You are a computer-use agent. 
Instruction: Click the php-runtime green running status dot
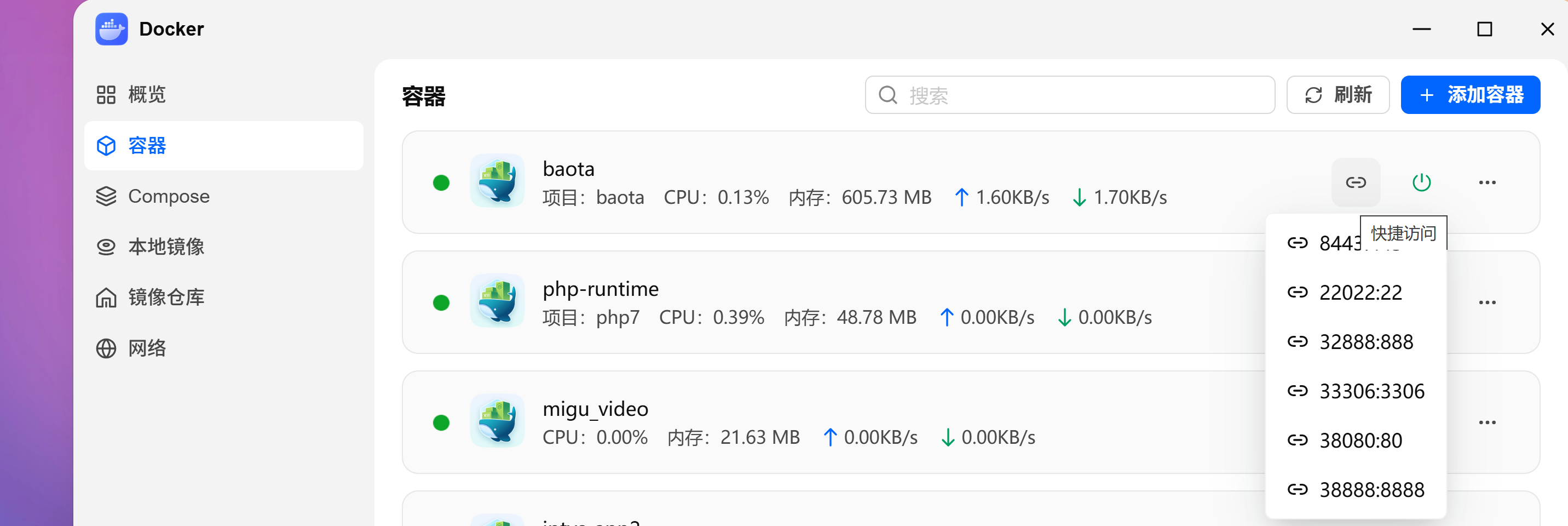click(441, 302)
